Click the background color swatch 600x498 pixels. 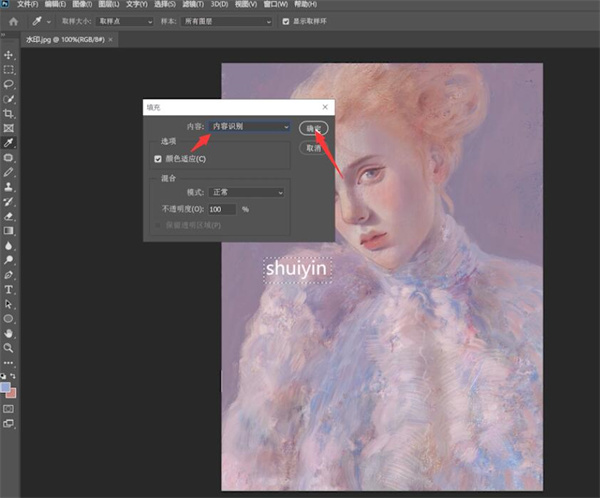pos(11,394)
